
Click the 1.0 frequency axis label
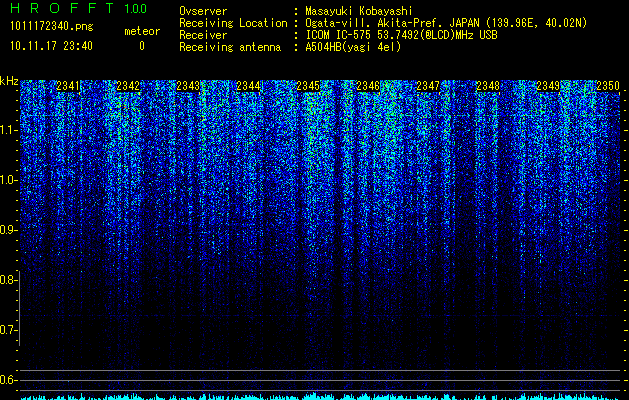(8, 180)
